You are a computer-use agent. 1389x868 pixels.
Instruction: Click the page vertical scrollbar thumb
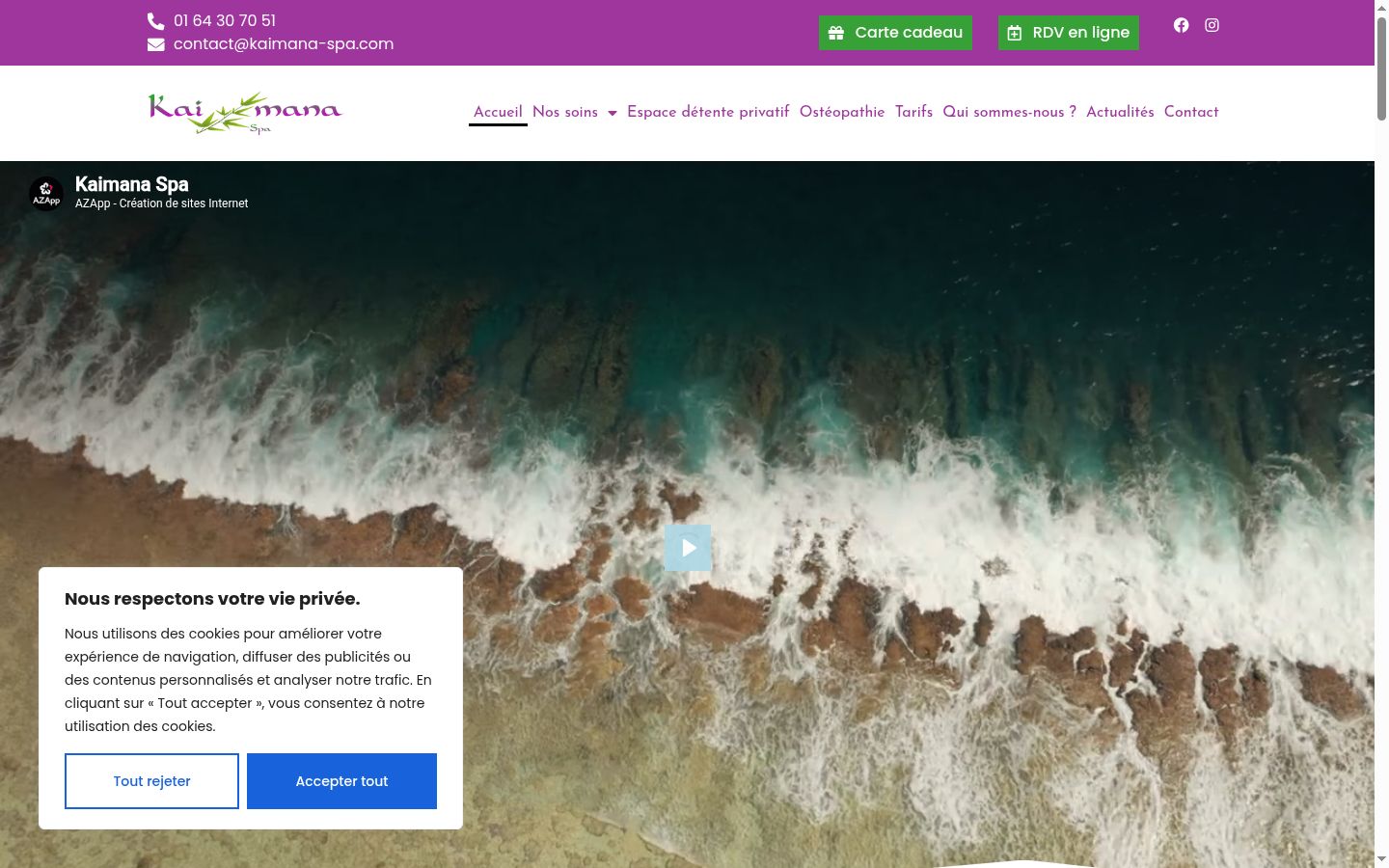1381,68
